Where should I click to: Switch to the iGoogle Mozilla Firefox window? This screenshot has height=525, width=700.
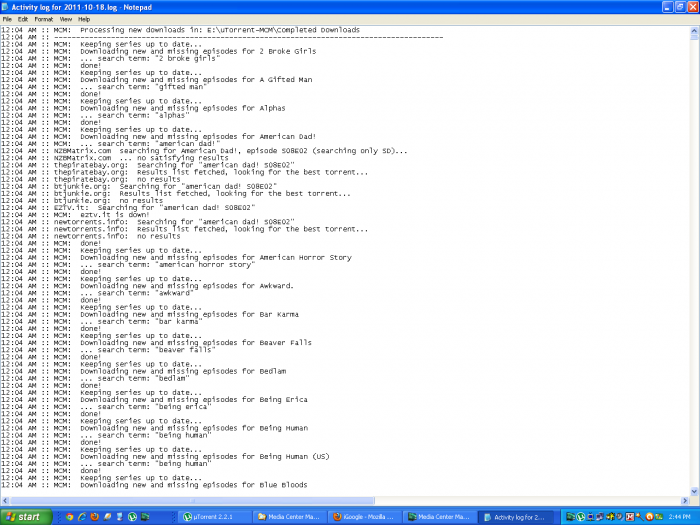point(365,517)
